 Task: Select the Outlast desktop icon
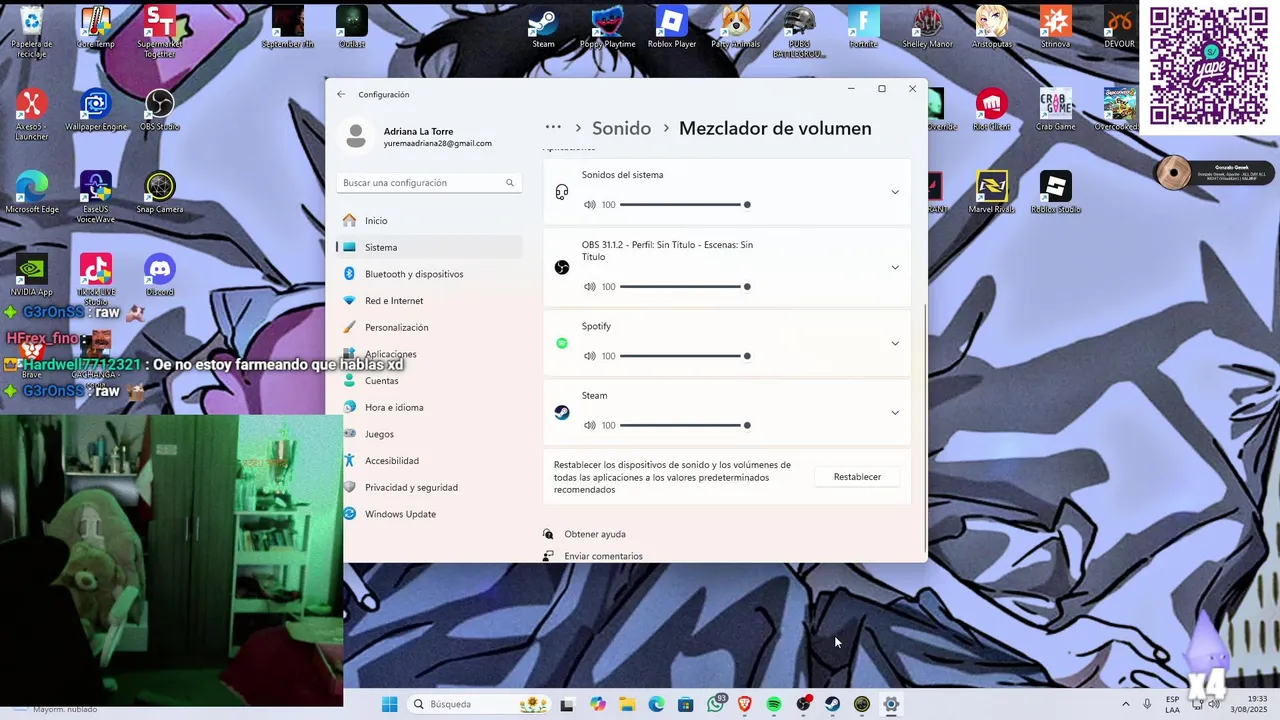352,28
